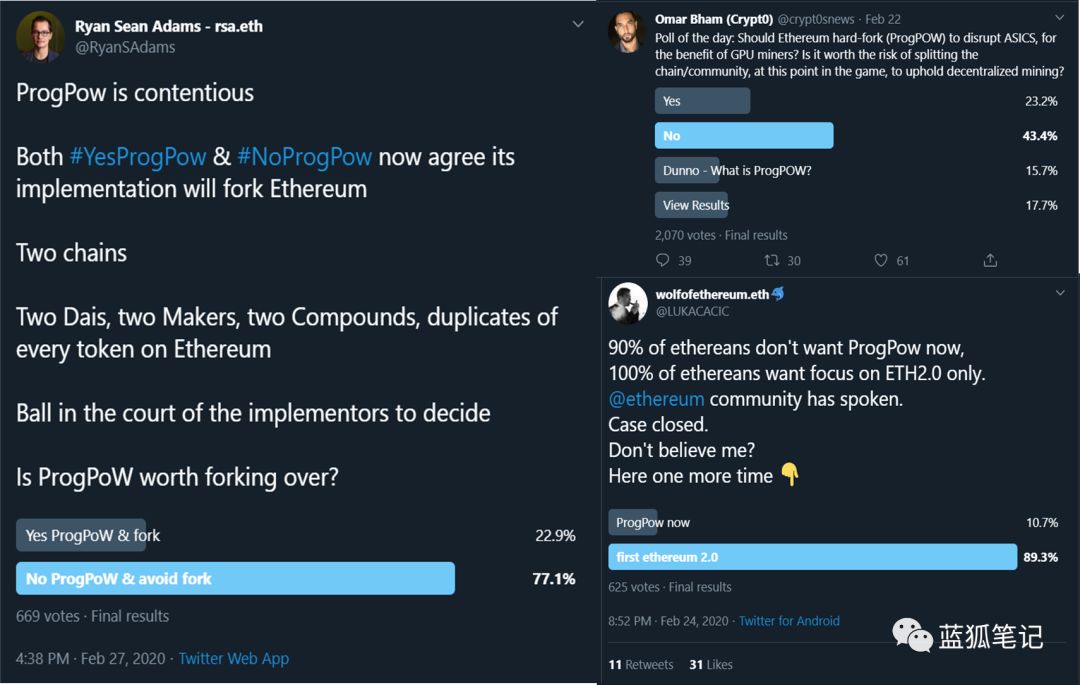
Task: Click wolfofethereum.eth profile picture
Action: click(627, 302)
